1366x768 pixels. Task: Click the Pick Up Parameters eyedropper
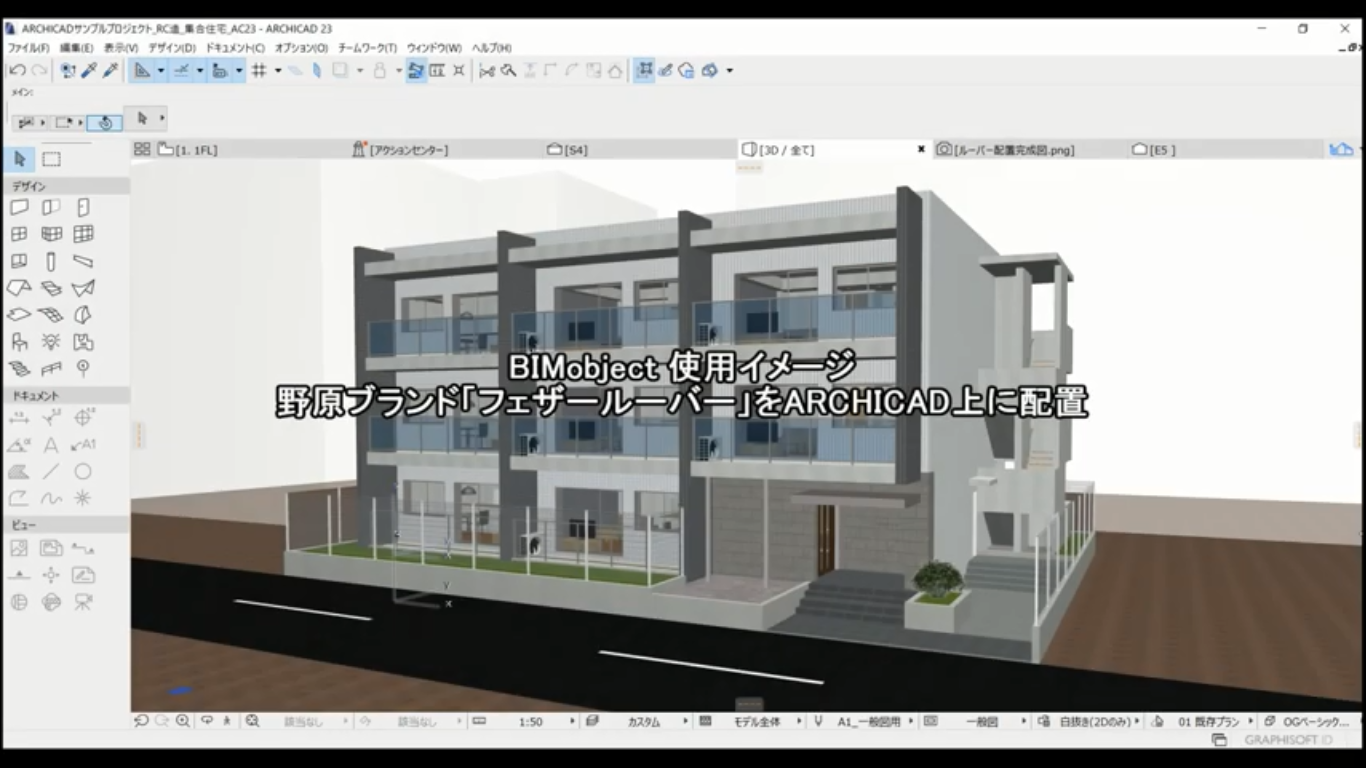(89, 70)
